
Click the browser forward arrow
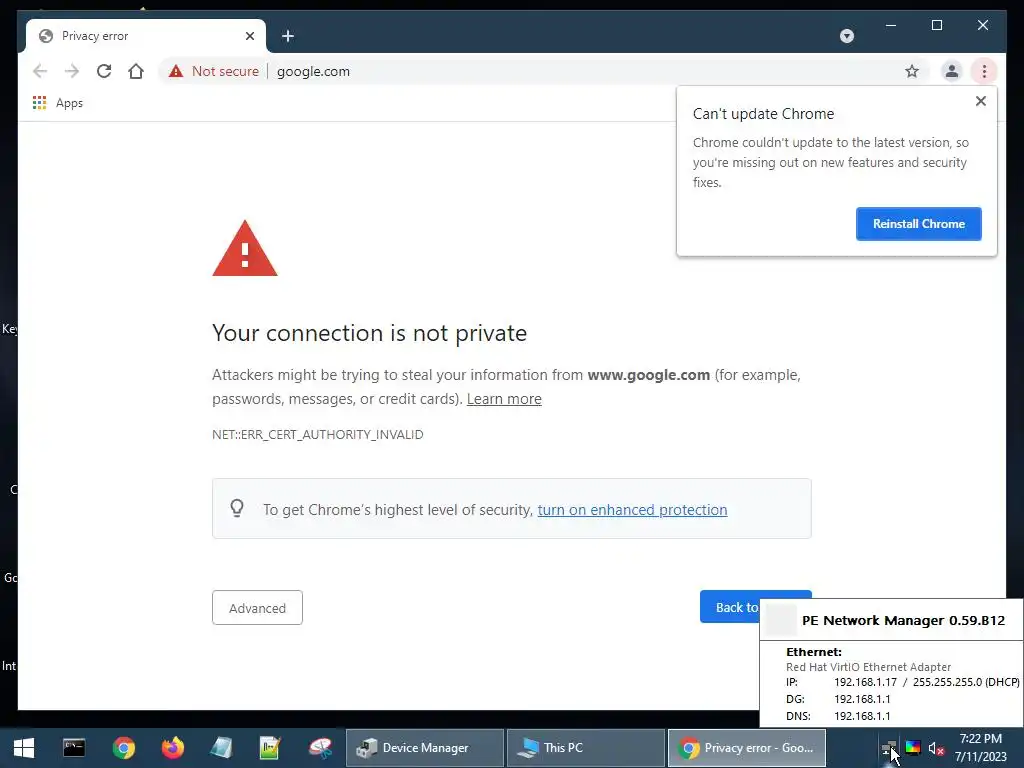(x=72, y=71)
